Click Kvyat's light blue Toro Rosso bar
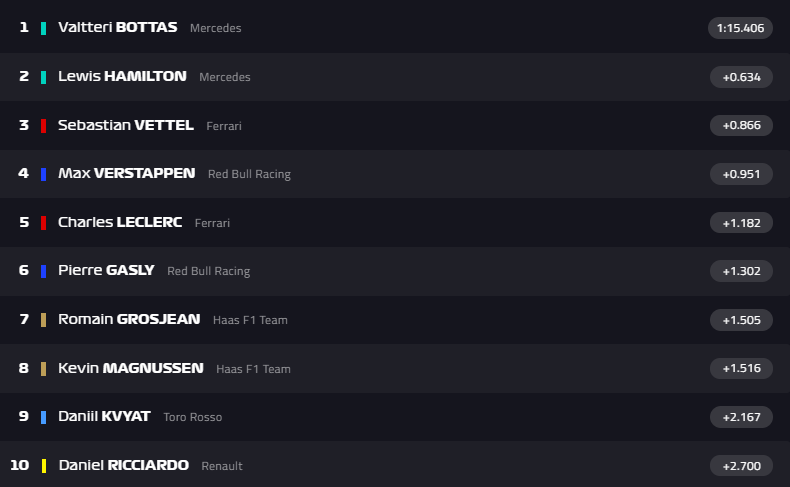This screenshot has width=790, height=487. (x=44, y=417)
